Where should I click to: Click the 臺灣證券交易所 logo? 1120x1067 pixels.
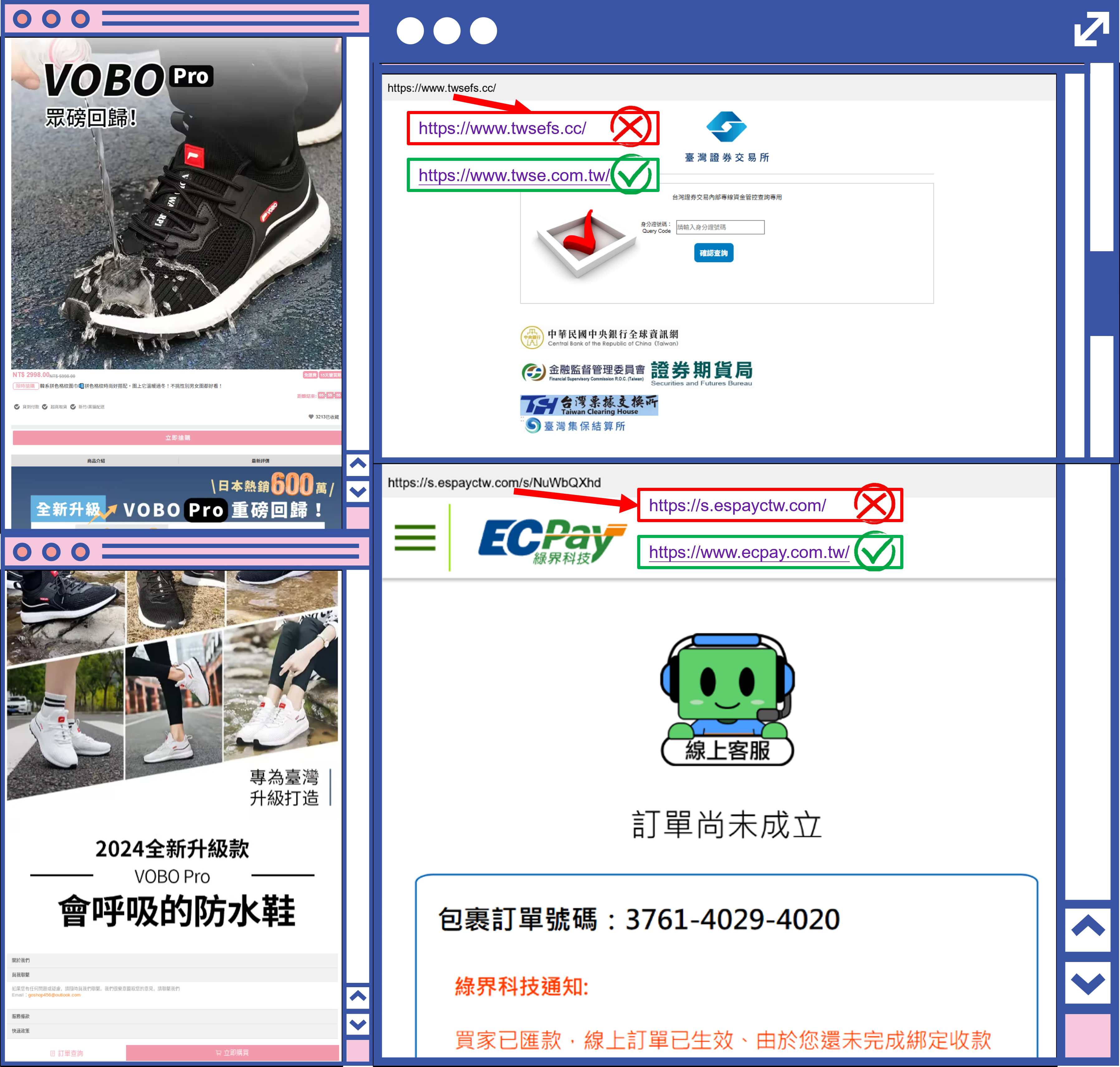[726, 137]
